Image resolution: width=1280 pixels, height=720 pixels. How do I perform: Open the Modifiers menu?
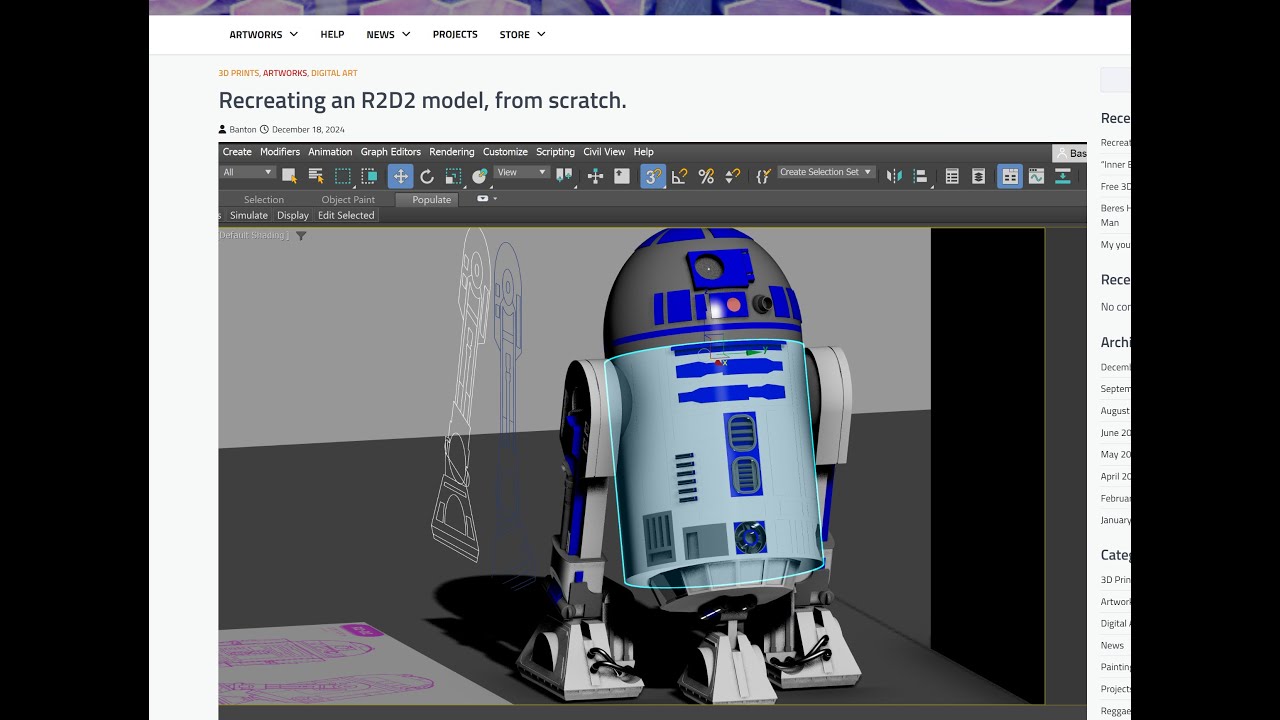(x=280, y=152)
